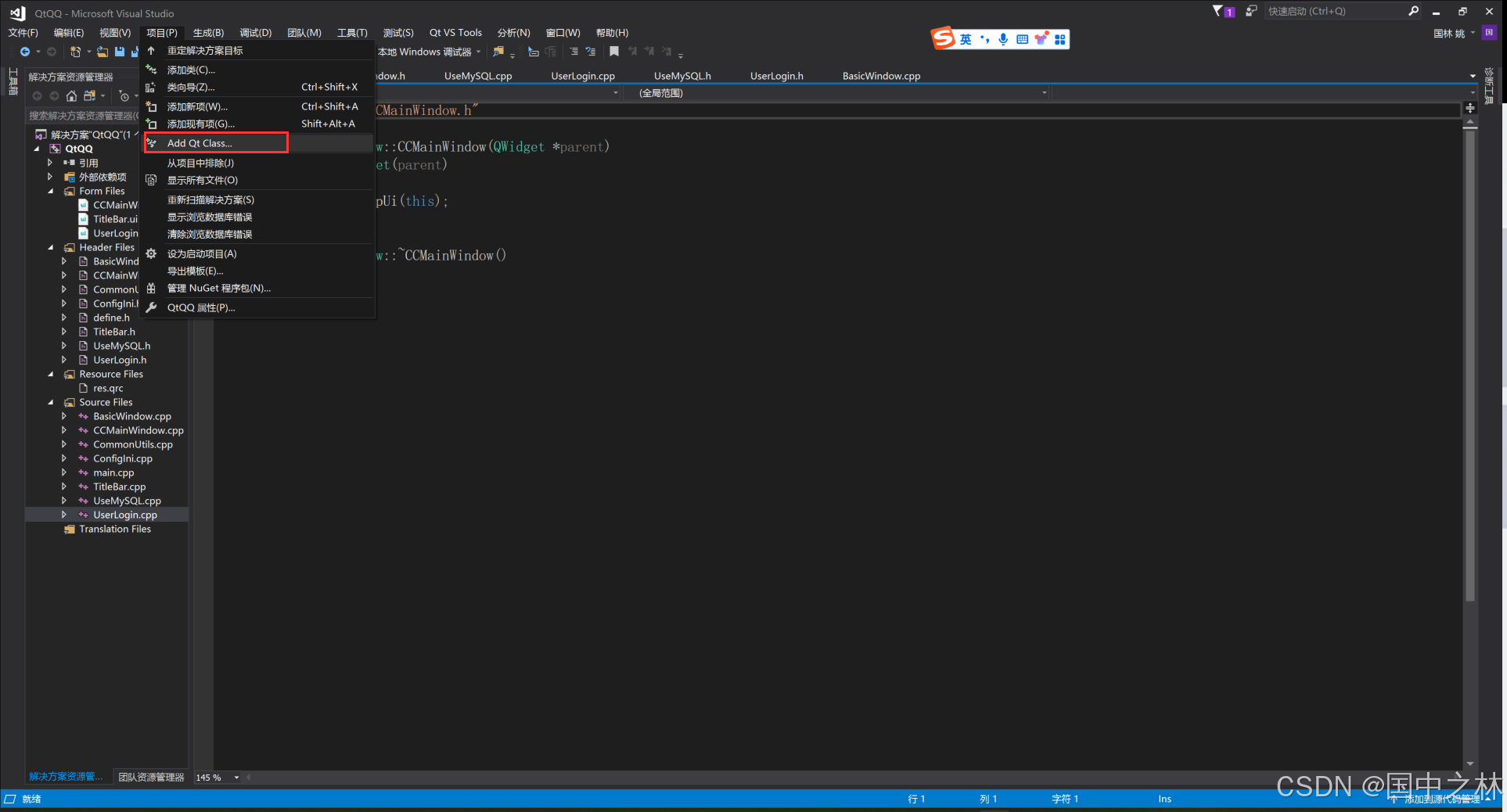Switch to the UserLogin.h tab
This screenshot has width=1507, height=812.
[x=776, y=76]
